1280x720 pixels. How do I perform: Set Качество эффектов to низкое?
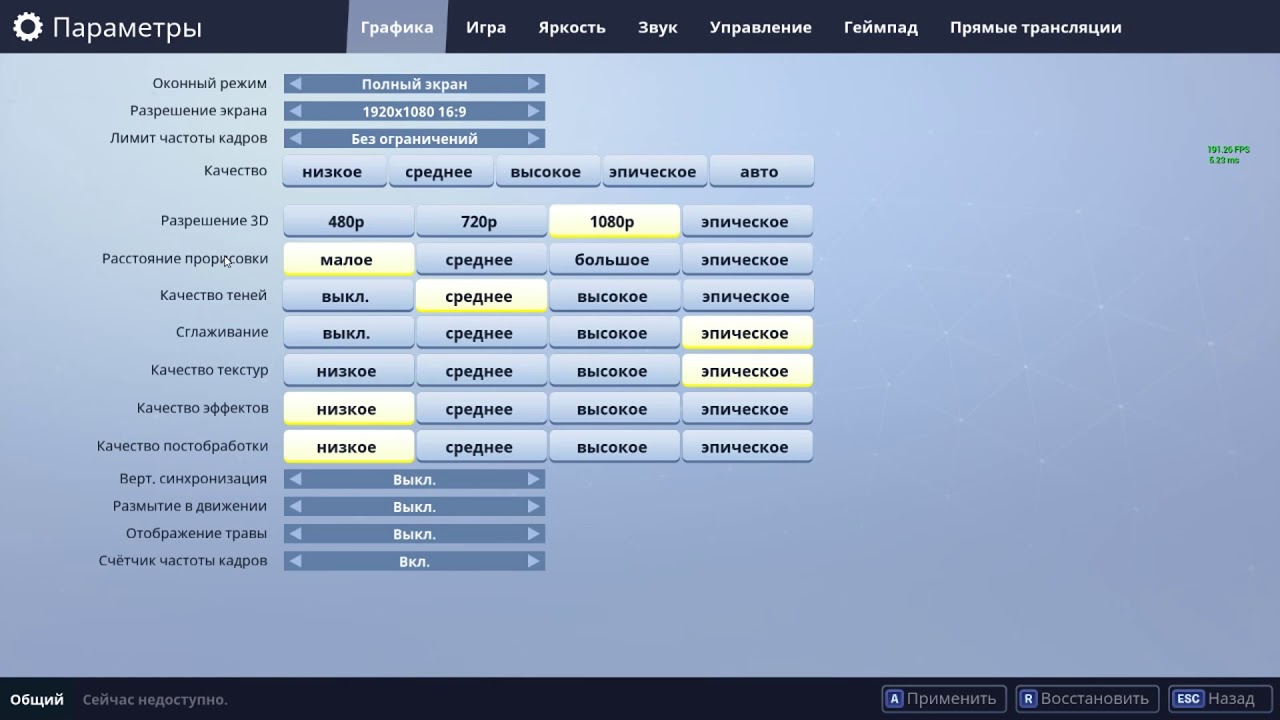pos(347,409)
